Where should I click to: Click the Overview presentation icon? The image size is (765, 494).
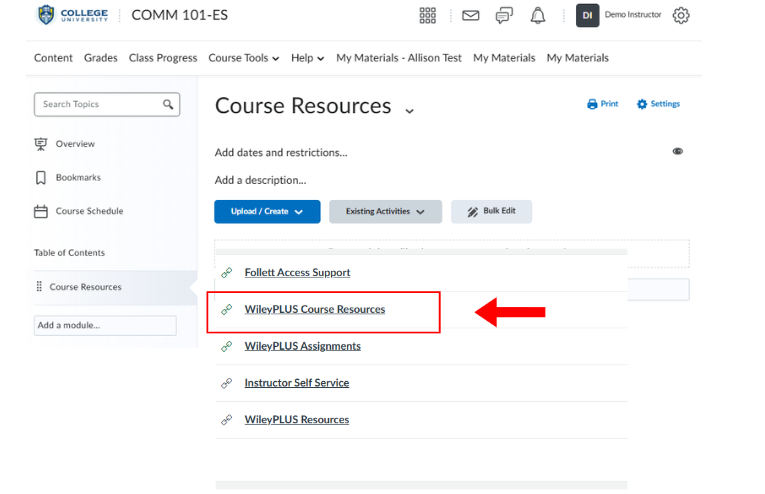(x=41, y=144)
